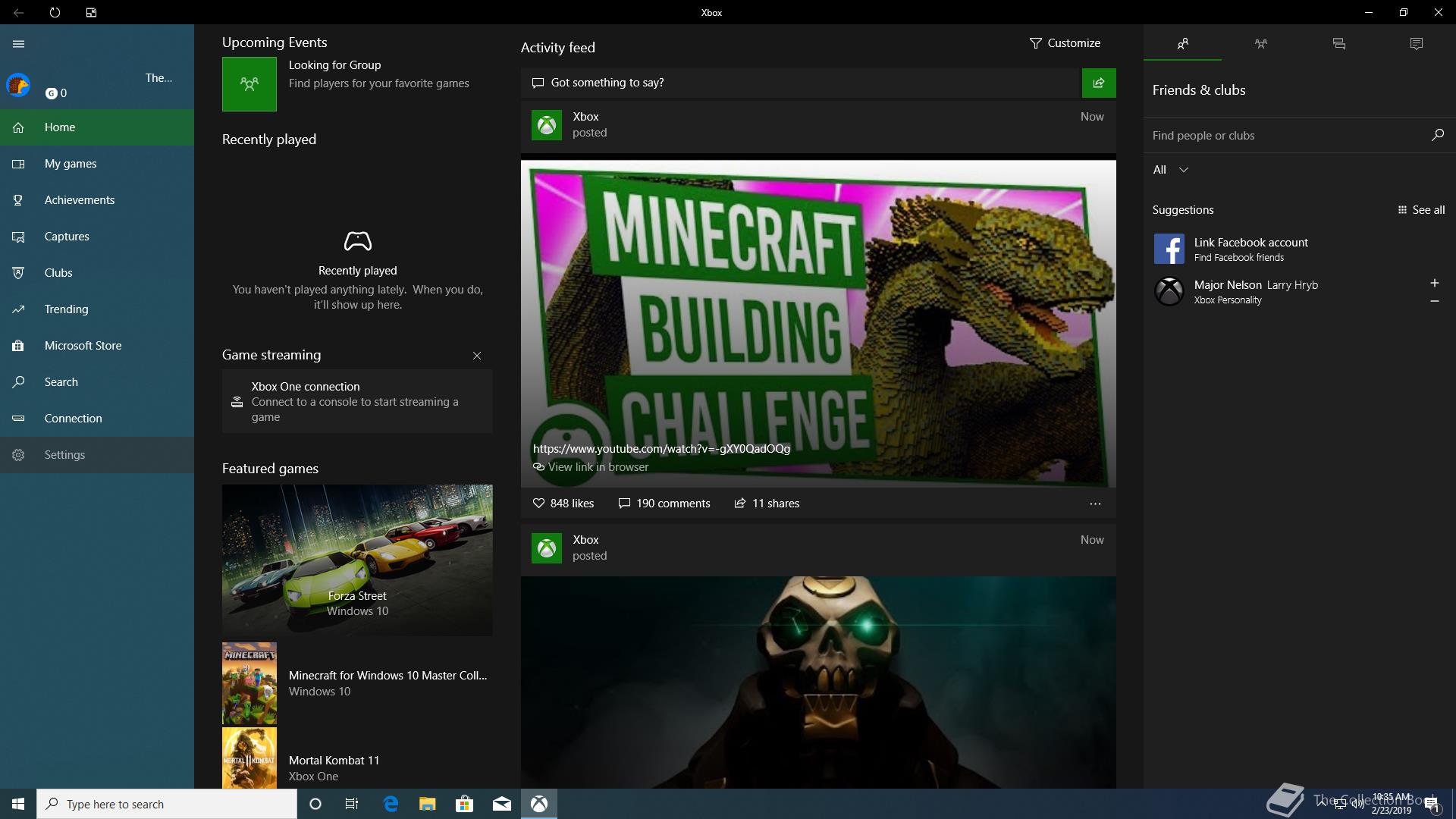This screenshot has width=1456, height=819.
Task: Open Xbox One connection card
Action: tap(357, 401)
